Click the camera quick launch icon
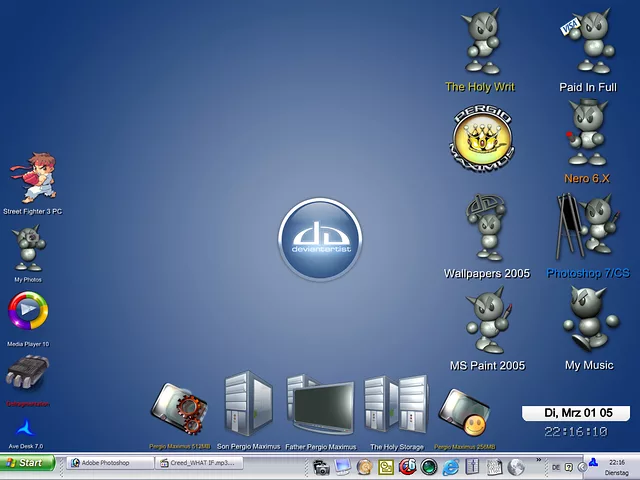Image resolution: width=640 pixels, height=480 pixels. [321, 467]
